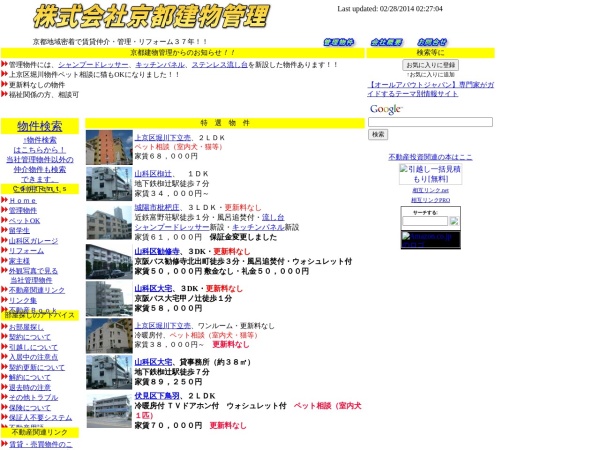
Task: Open the 入居中の注意点 advice link
Action: coord(33,357)
